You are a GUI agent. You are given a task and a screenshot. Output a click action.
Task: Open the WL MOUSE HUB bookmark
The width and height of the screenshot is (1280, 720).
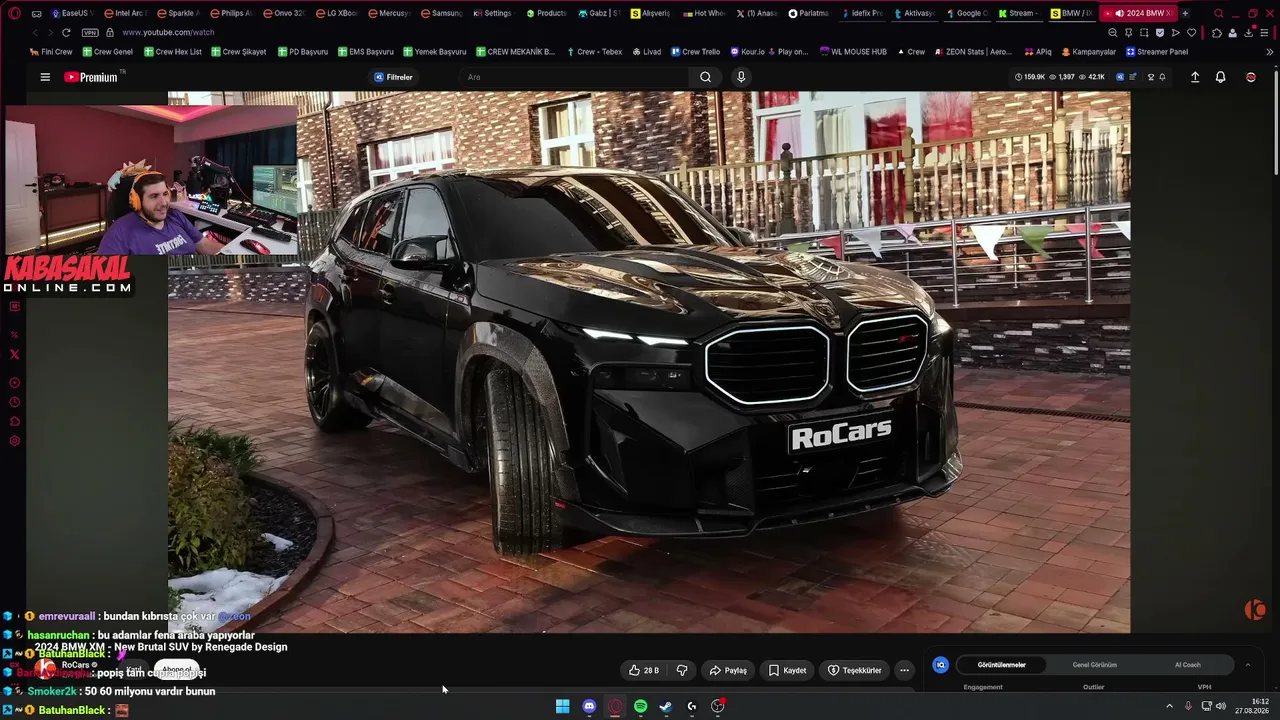point(853,51)
